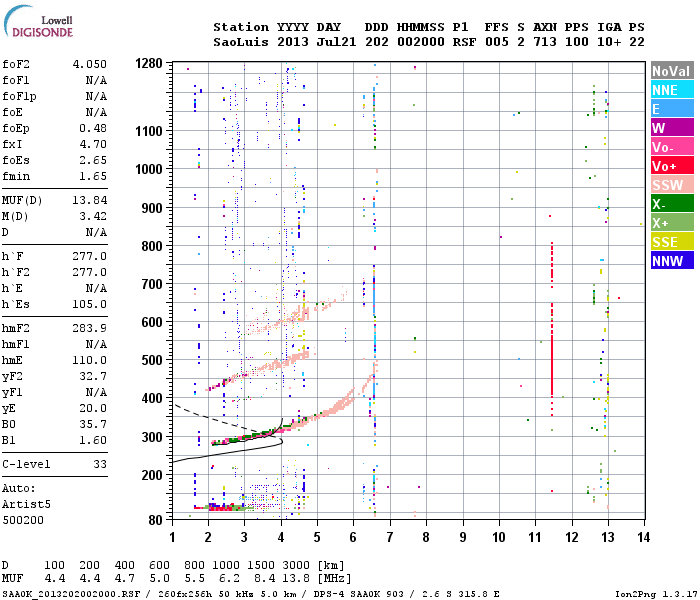
Task: Click the 4 MHz x-axis label
Action: [281, 537]
